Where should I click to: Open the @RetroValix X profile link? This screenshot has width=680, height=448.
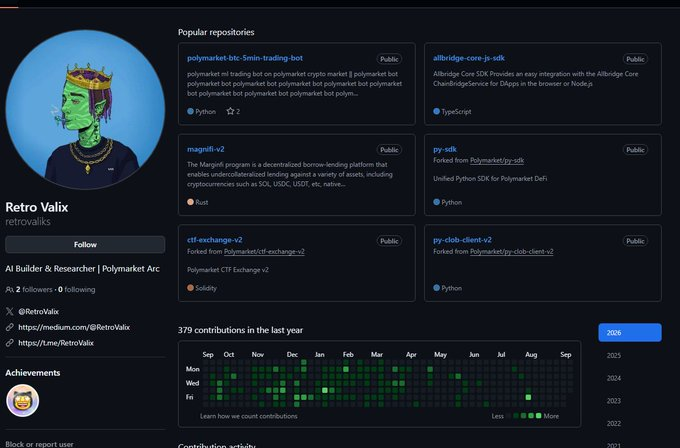[x=39, y=311]
